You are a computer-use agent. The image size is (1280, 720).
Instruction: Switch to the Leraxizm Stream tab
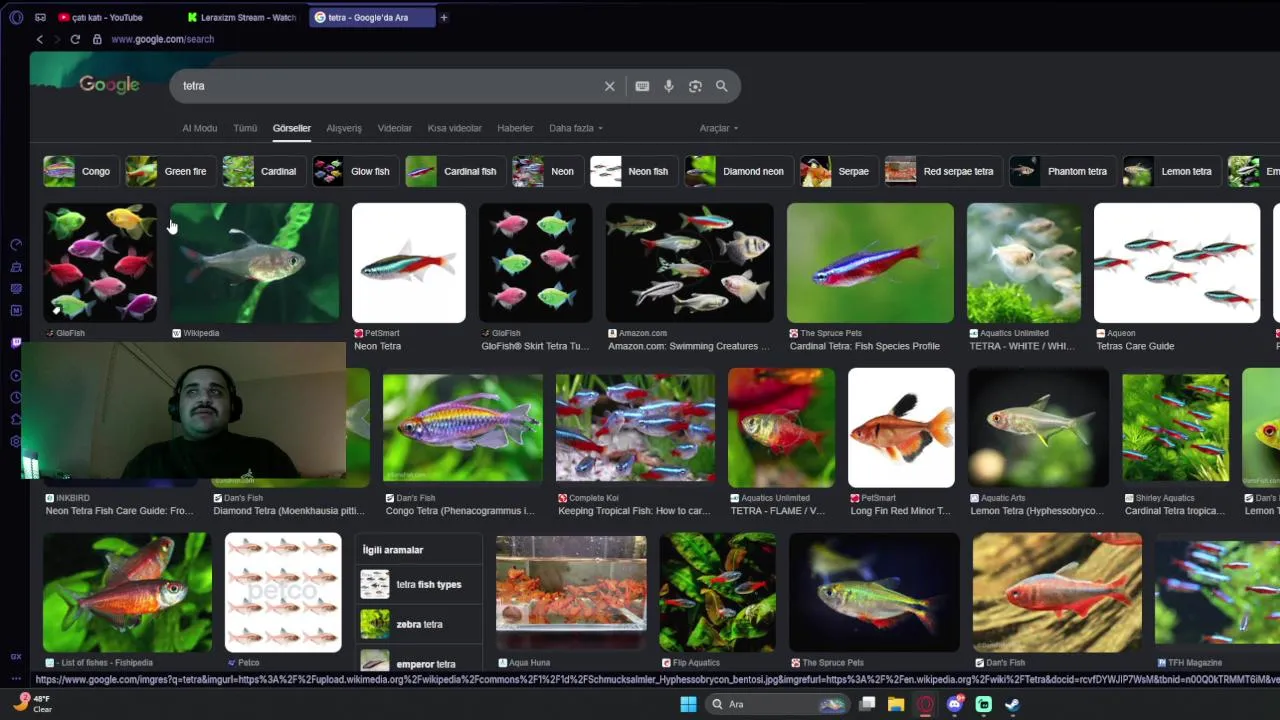[x=241, y=17]
